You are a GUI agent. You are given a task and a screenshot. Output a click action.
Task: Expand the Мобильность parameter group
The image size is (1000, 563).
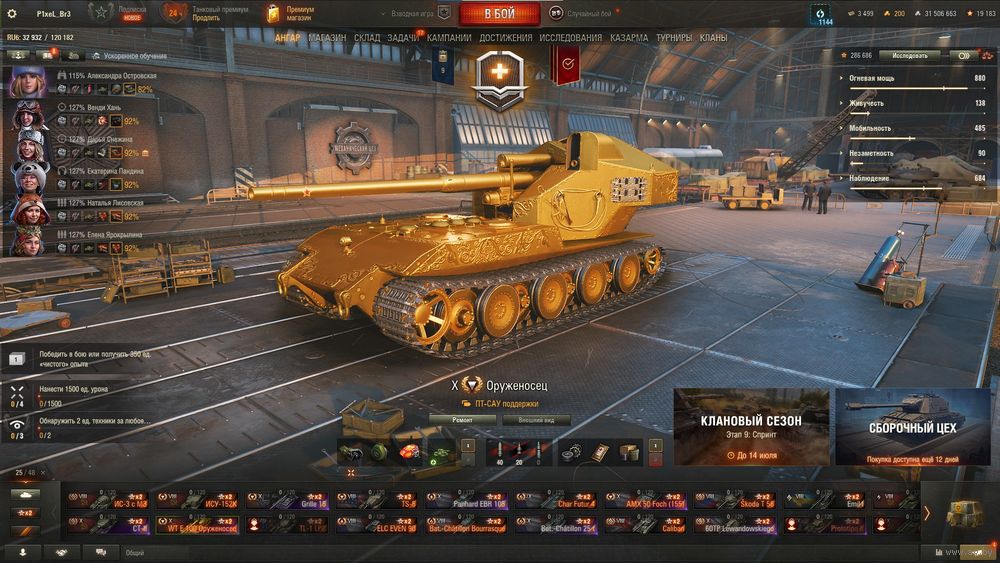869,128
